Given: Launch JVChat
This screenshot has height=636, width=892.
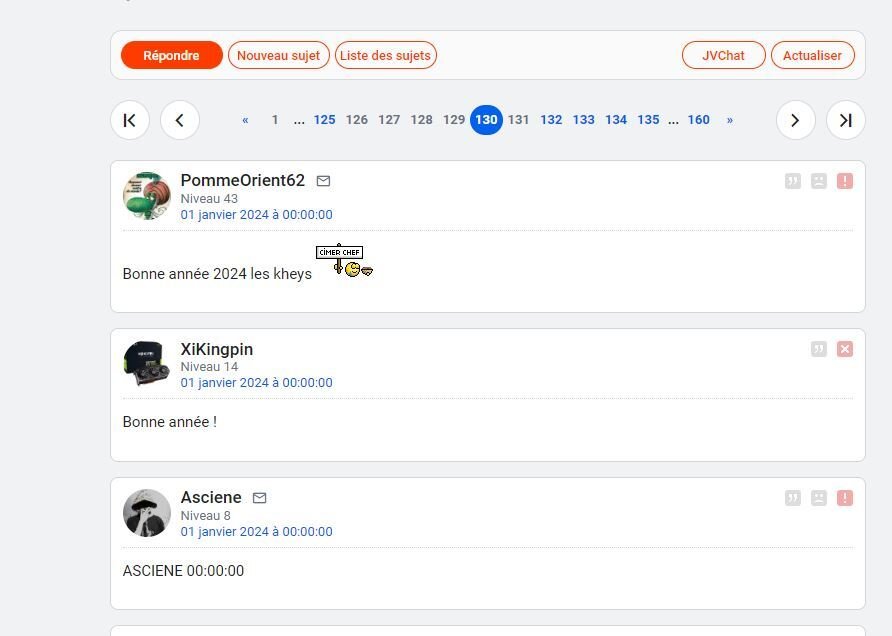Looking at the screenshot, I should point(724,55).
